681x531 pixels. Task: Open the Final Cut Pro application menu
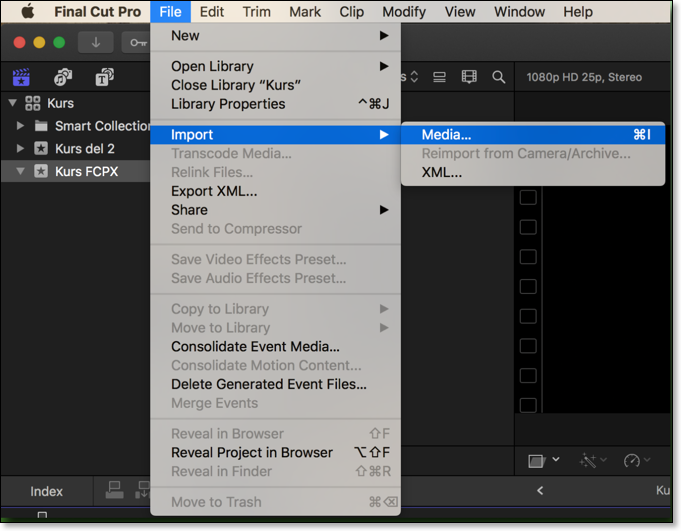pyautogui.click(x=97, y=12)
